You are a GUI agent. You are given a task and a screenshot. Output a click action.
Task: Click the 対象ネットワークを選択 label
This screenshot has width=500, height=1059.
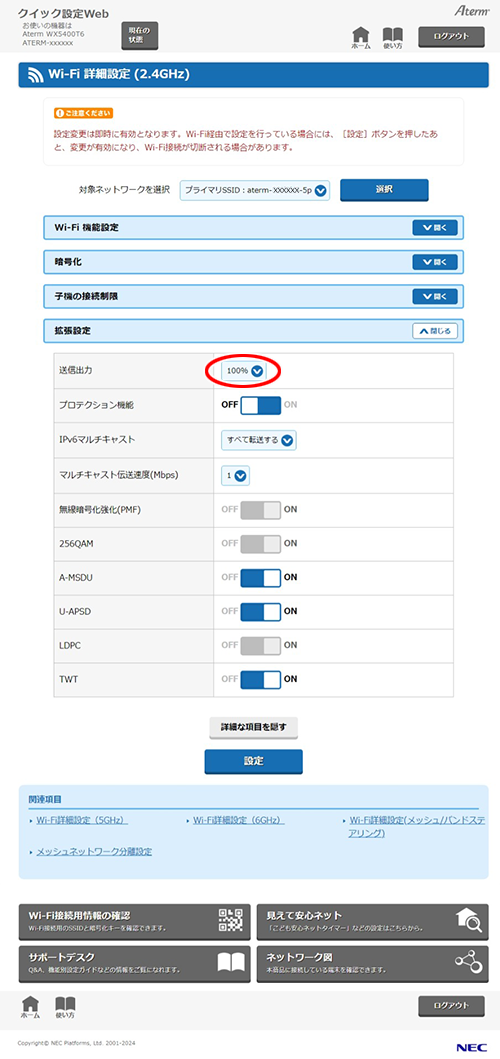pyautogui.click(x=125, y=191)
